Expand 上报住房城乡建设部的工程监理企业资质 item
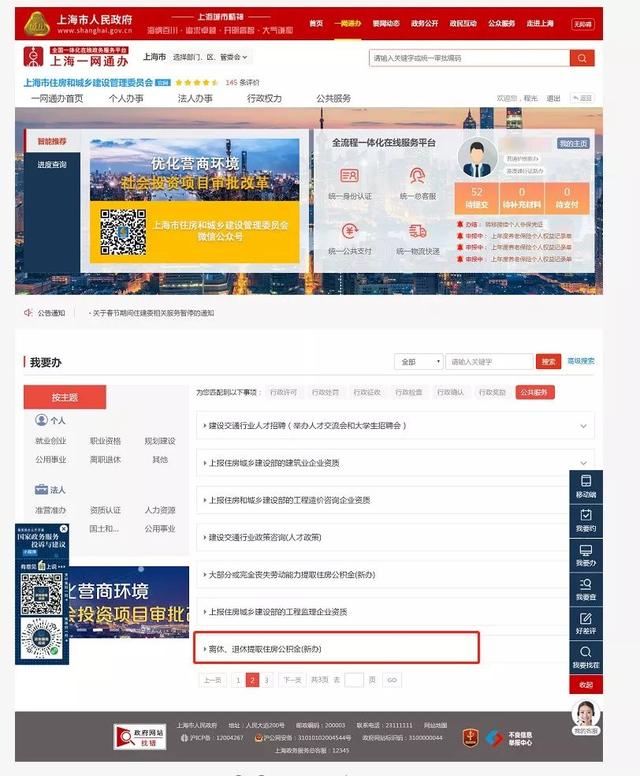Screen dimensions: 640x776 coord(277,612)
